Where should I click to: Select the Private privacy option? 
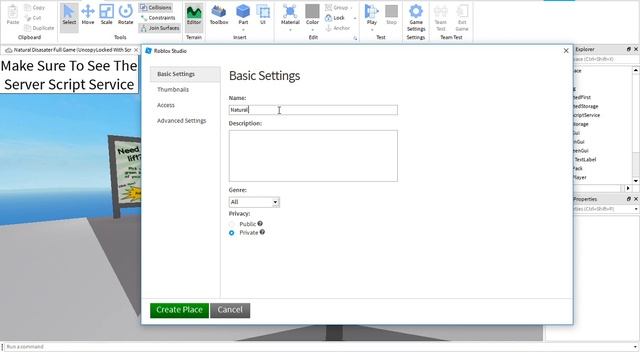(232, 233)
